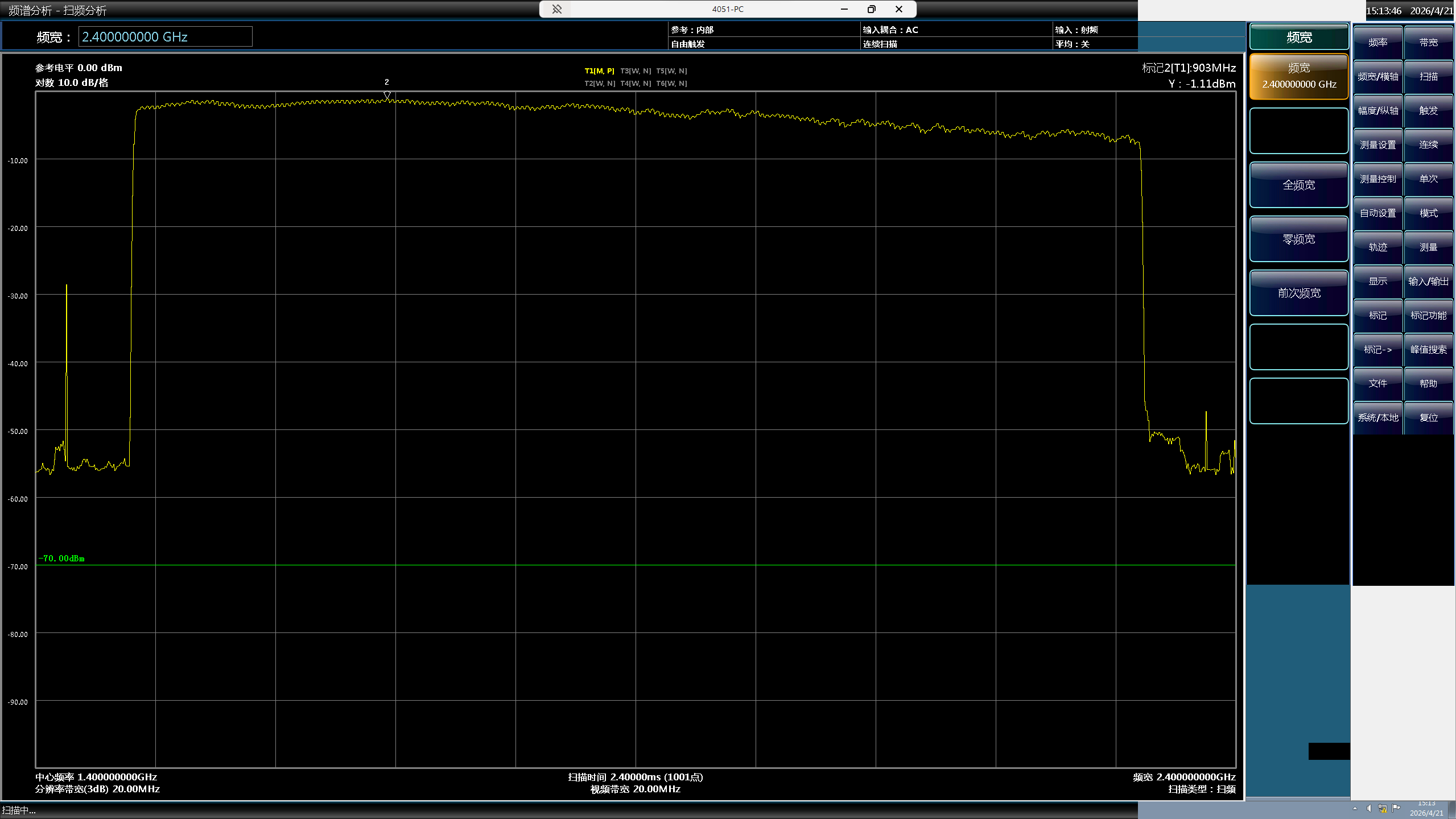
Task: Click the 中心频率 1.400000000GHz readout
Action: [x=96, y=777]
